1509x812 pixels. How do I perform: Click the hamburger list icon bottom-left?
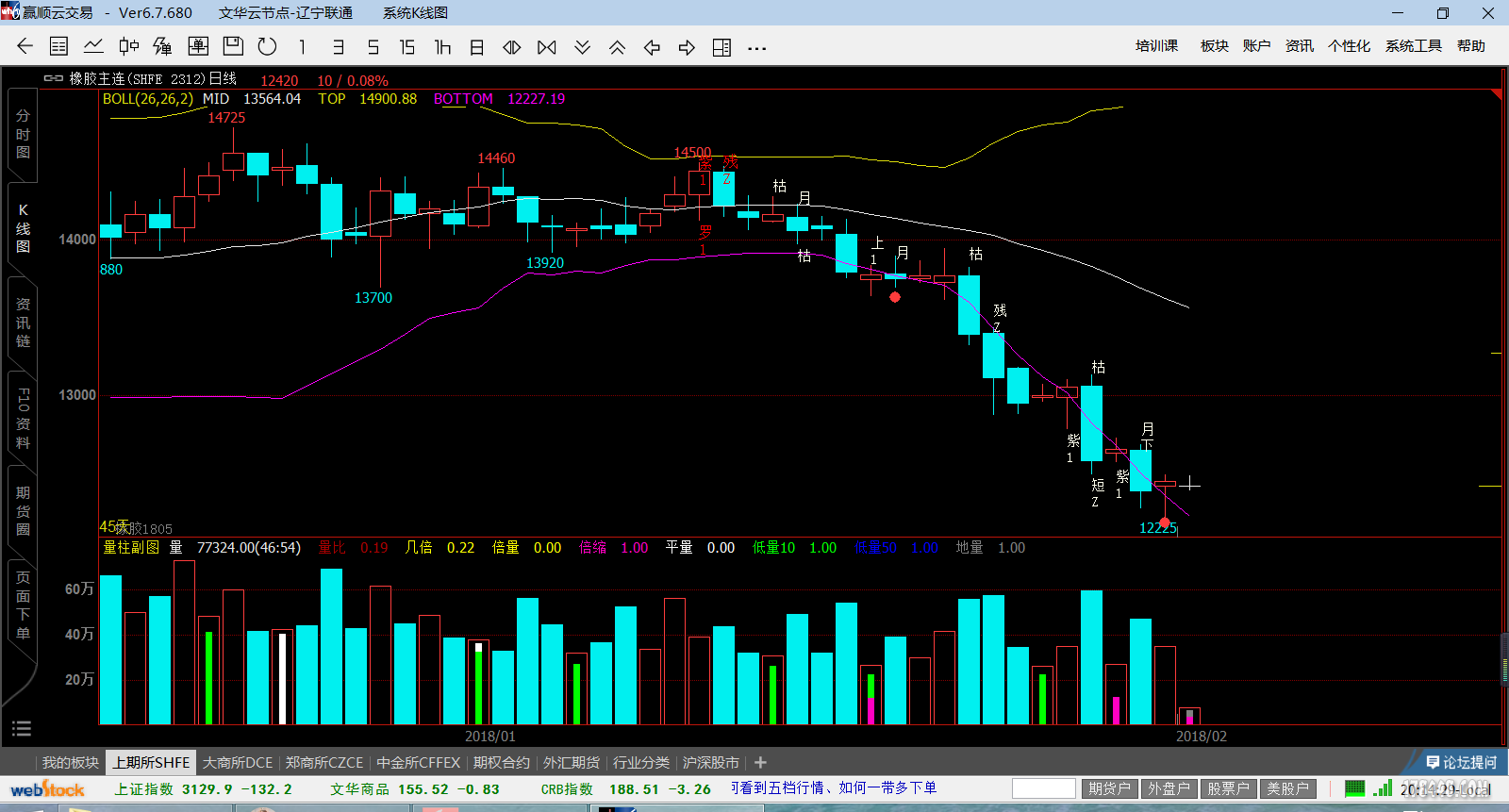click(22, 728)
